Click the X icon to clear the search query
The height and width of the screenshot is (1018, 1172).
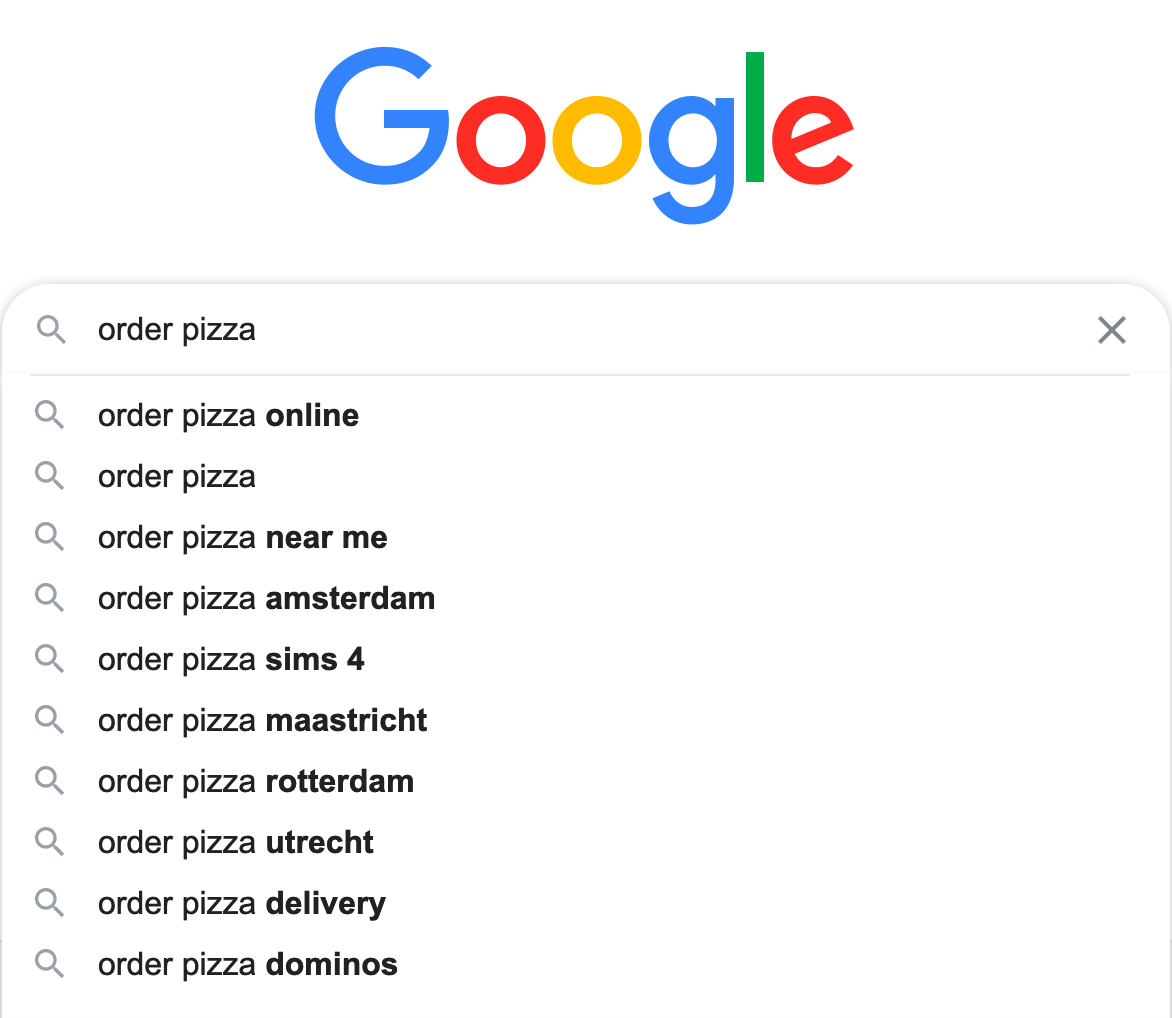(1111, 330)
